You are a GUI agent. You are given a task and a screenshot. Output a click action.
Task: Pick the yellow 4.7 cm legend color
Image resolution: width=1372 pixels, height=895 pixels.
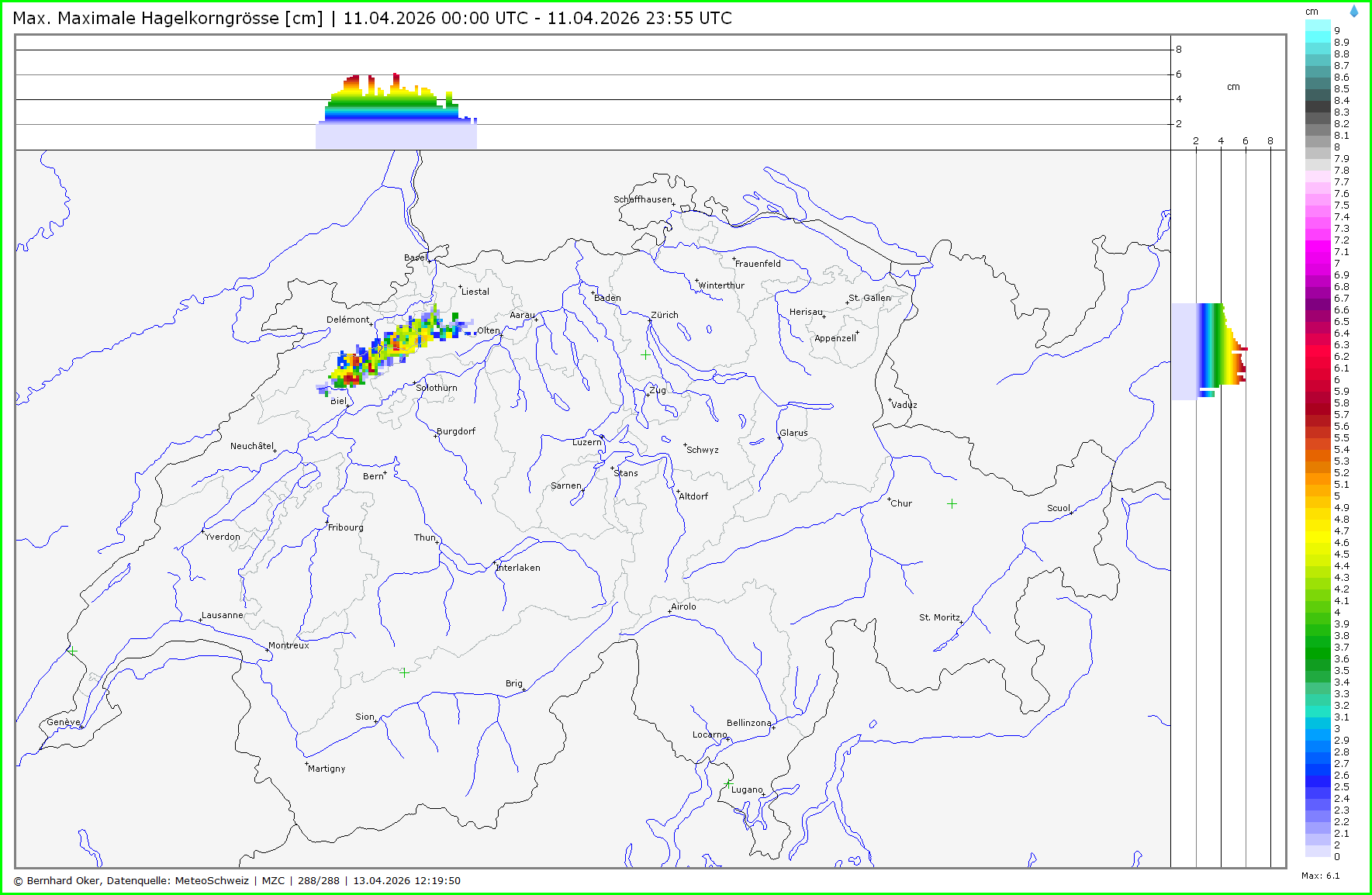tap(1318, 531)
